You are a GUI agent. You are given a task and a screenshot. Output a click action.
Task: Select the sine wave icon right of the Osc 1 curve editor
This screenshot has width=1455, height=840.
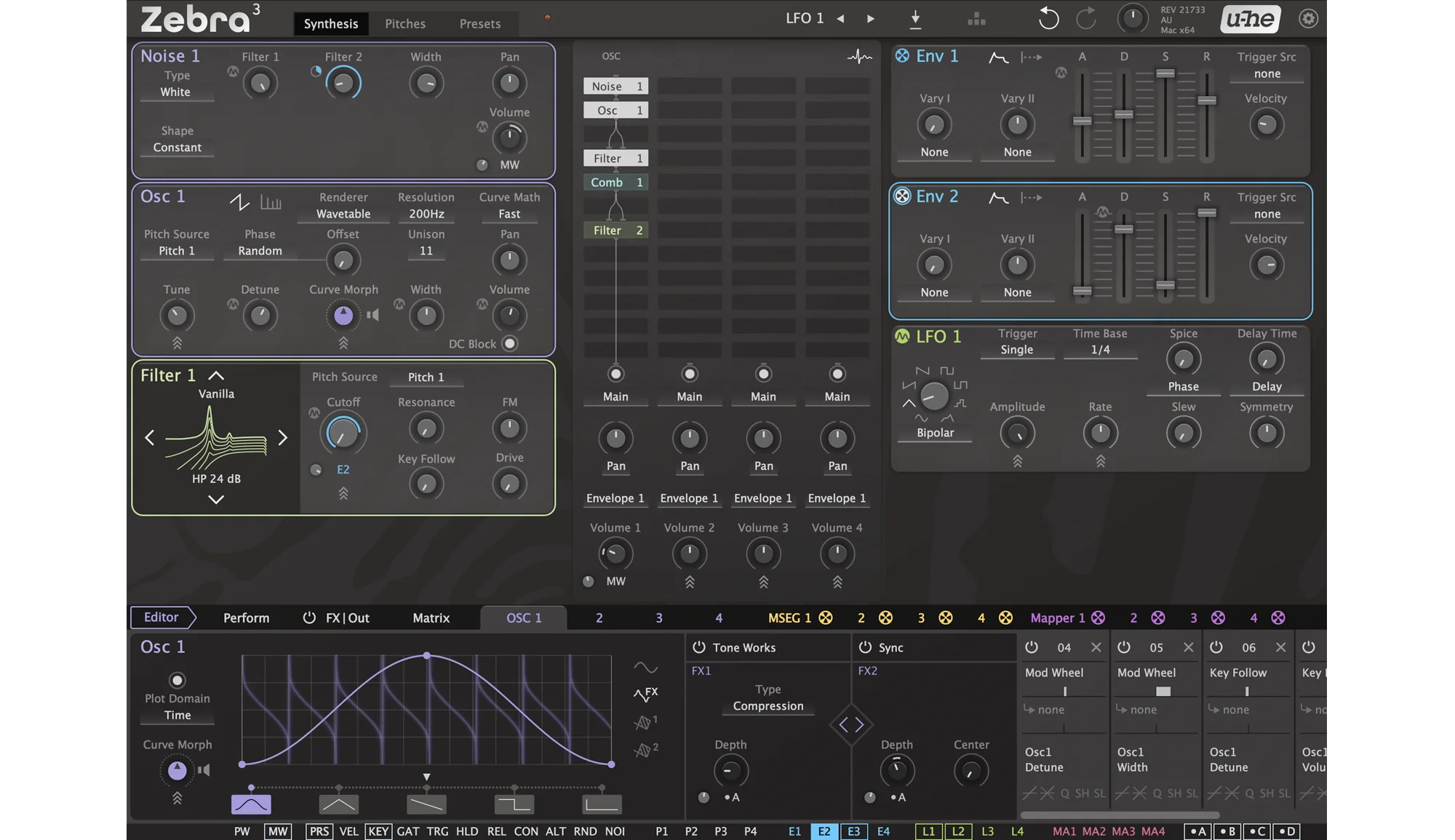(x=645, y=666)
